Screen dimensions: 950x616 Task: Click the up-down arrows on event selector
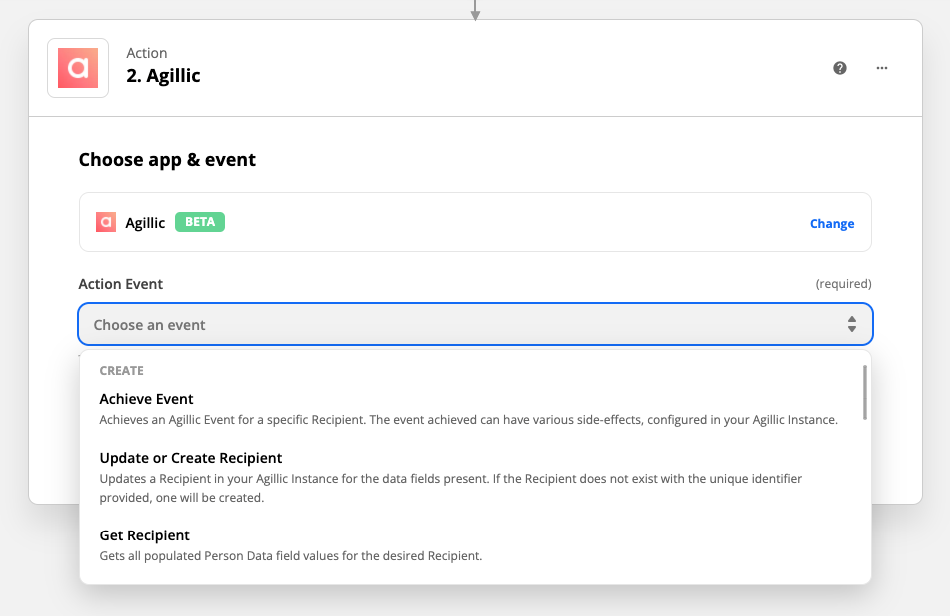click(x=851, y=324)
